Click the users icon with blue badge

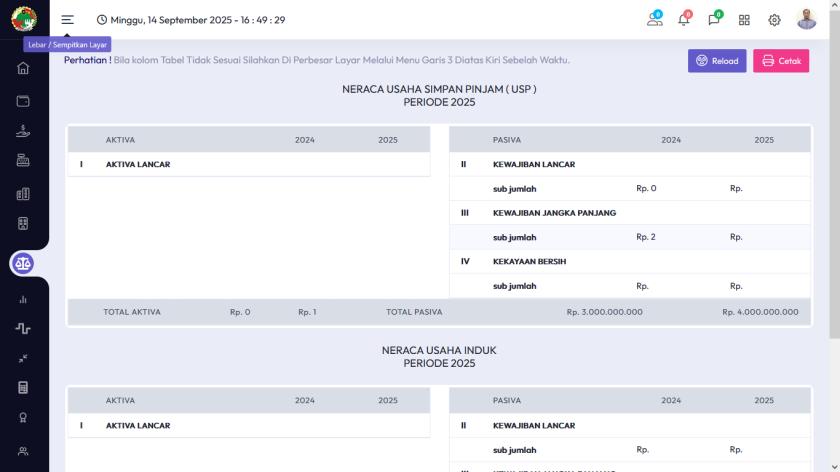coord(654,20)
